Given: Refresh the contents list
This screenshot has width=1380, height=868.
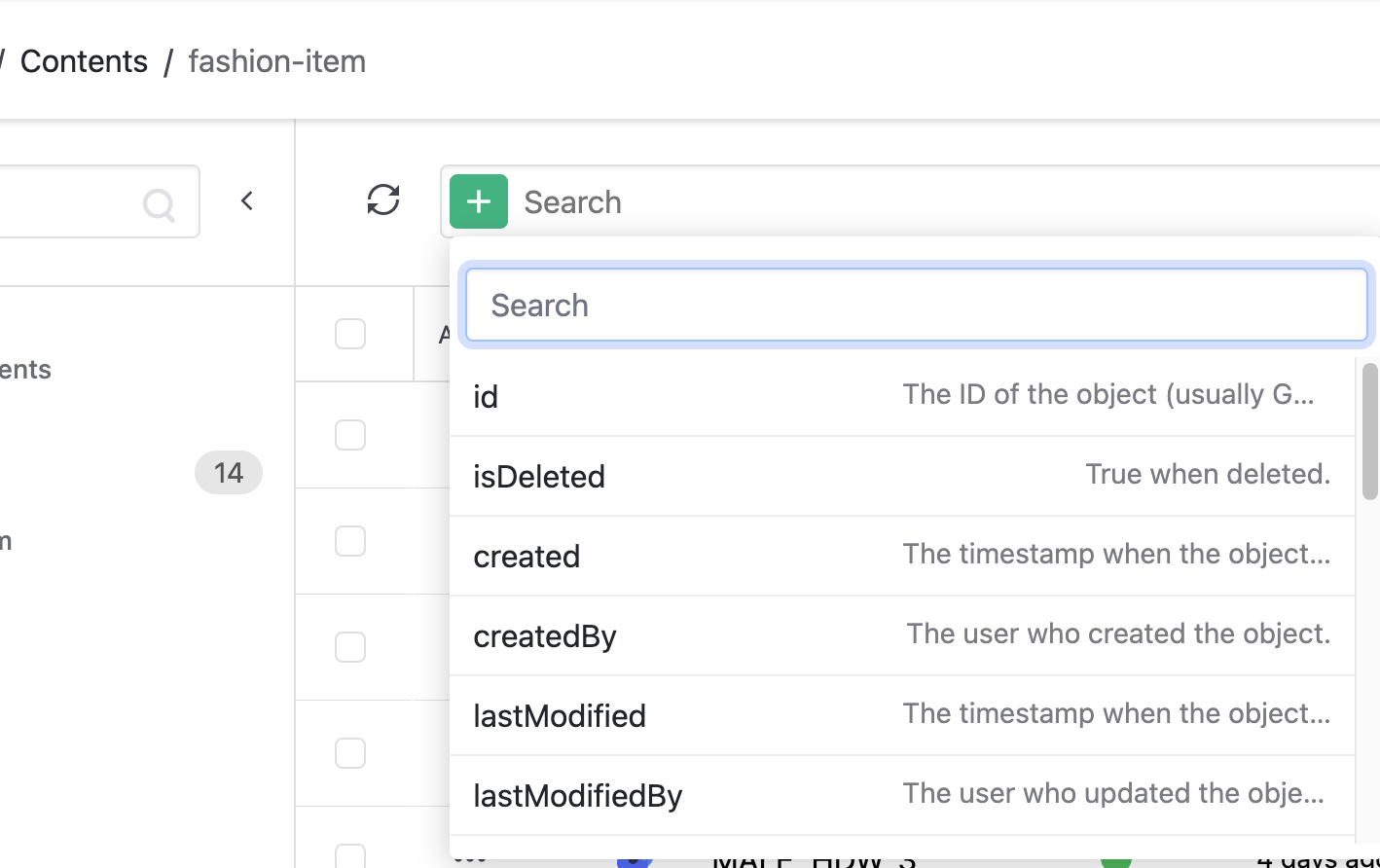Looking at the screenshot, I should (383, 199).
